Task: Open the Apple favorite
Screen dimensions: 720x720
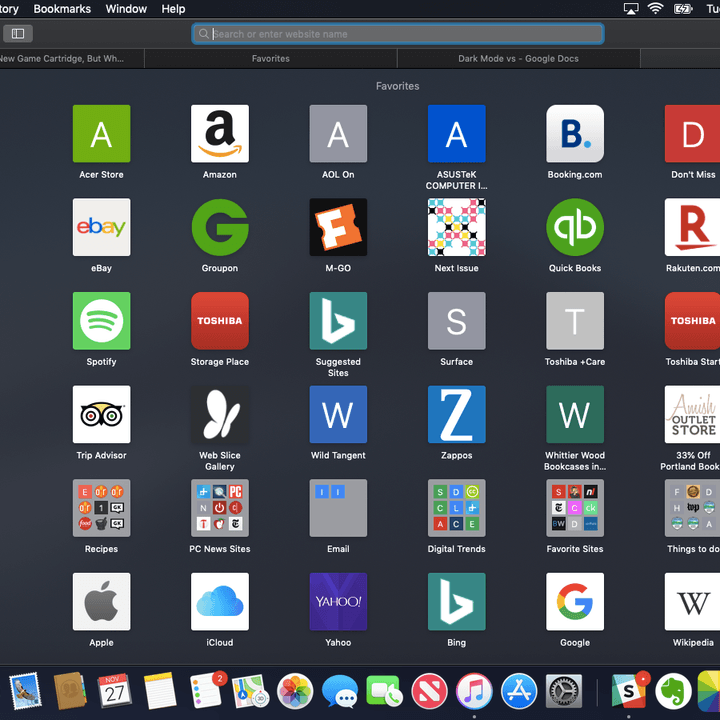Action: pyautogui.click(x=101, y=602)
